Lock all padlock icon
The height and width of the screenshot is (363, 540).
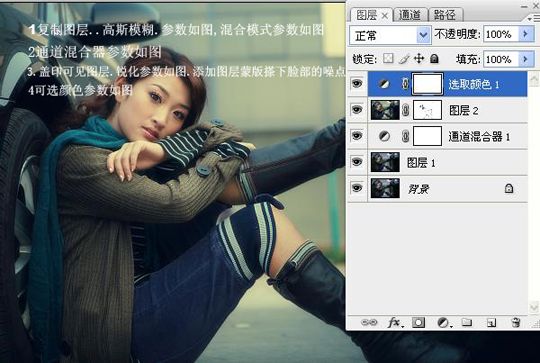(x=434, y=59)
